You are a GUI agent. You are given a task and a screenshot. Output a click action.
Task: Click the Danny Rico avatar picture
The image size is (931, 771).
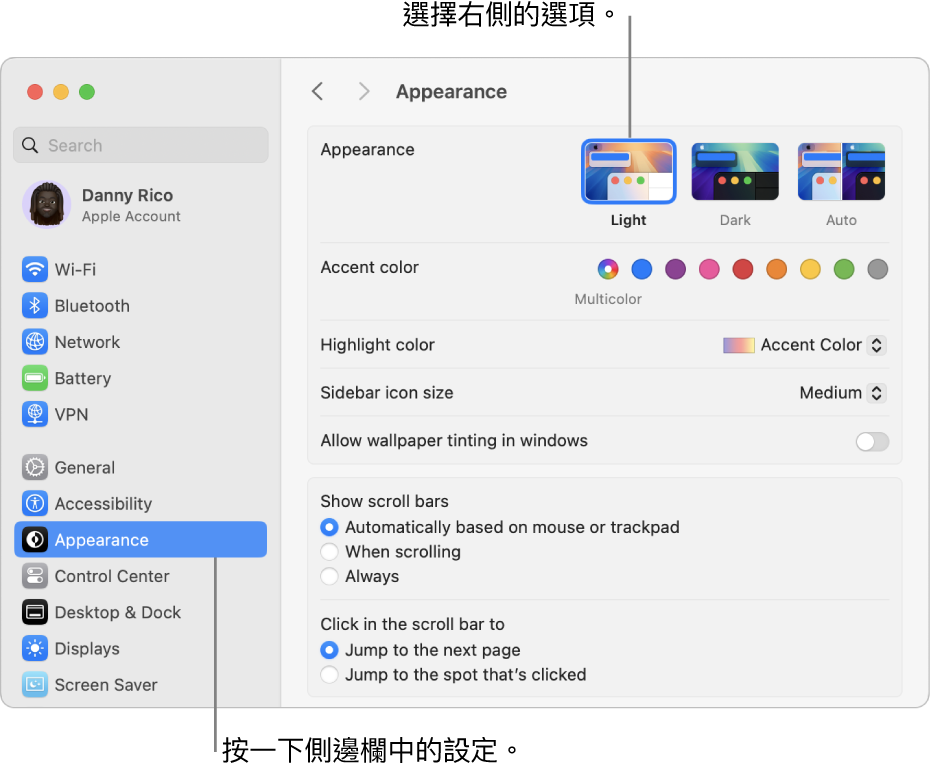pyautogui.click(x=47, y=205)
